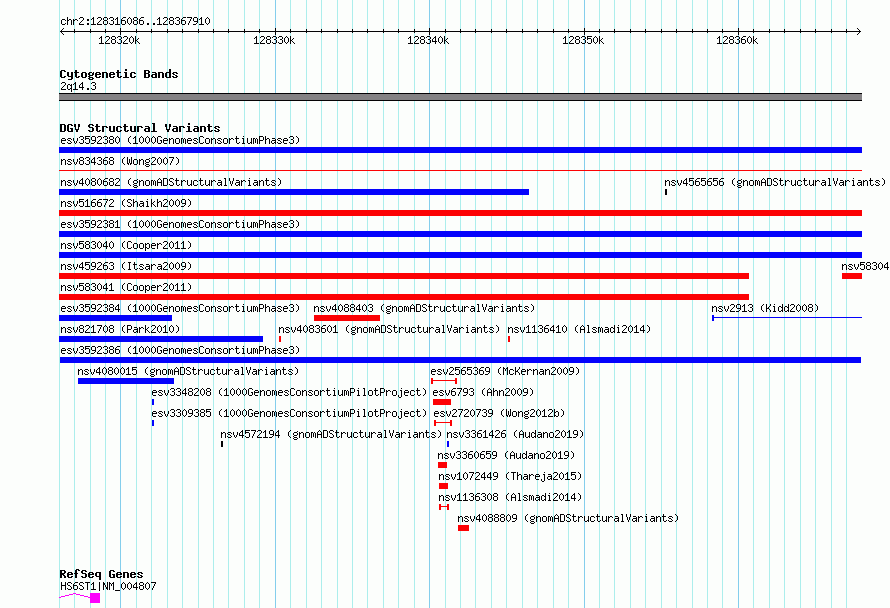Image resolution: width=890 pixels, height=608 pixels.
Task: Click the esv3592386 blue variant bar
Action: click(x=460, y=360)
